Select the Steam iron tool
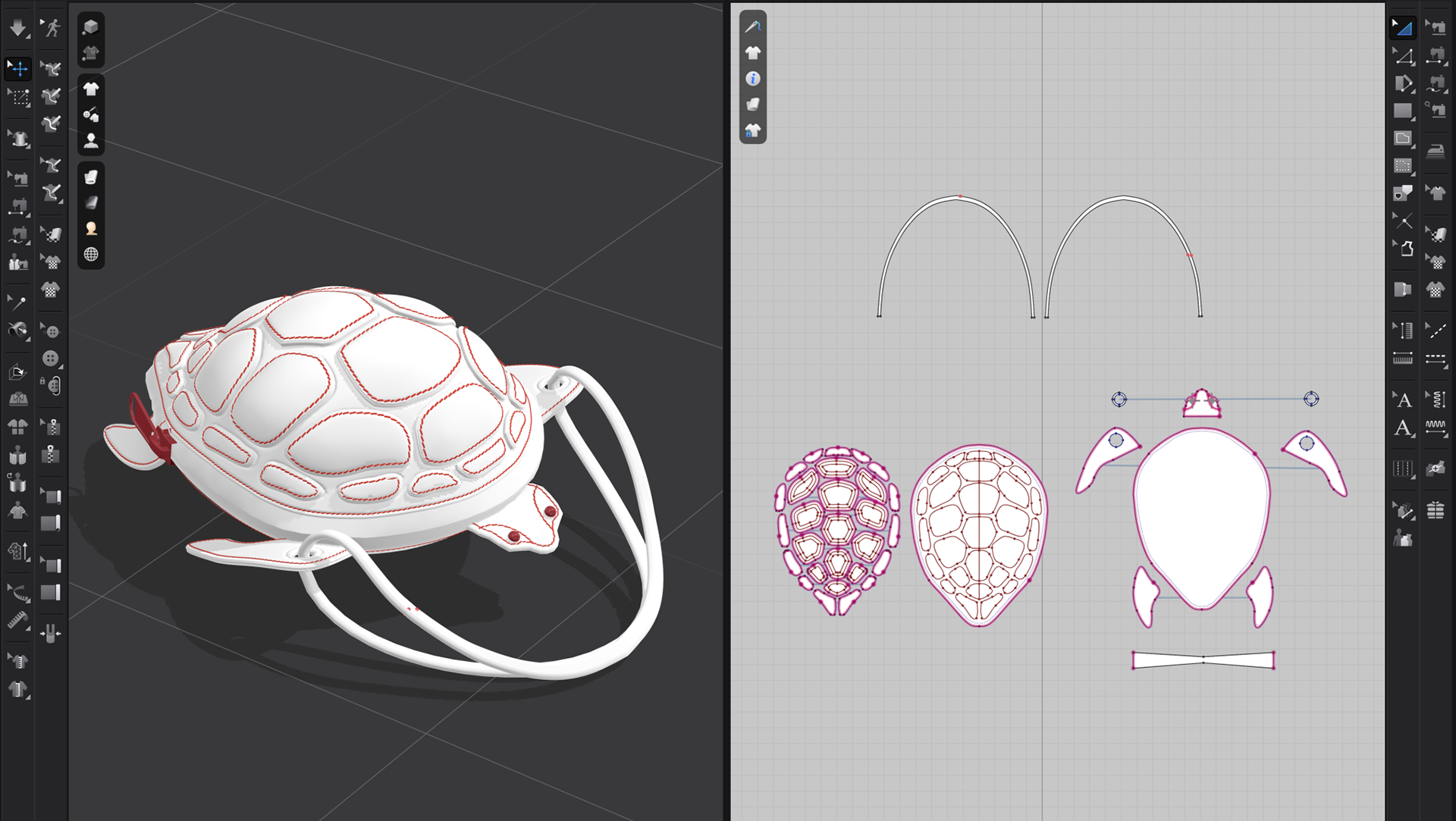The width and height of the screenshot is (1456, 821). tap(1436, 151)
